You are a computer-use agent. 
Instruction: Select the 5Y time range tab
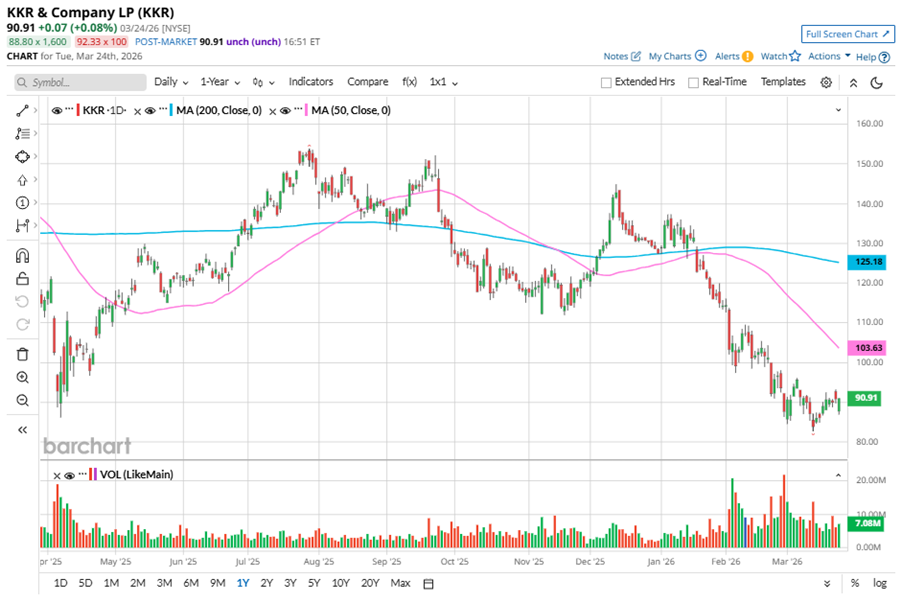314,583
